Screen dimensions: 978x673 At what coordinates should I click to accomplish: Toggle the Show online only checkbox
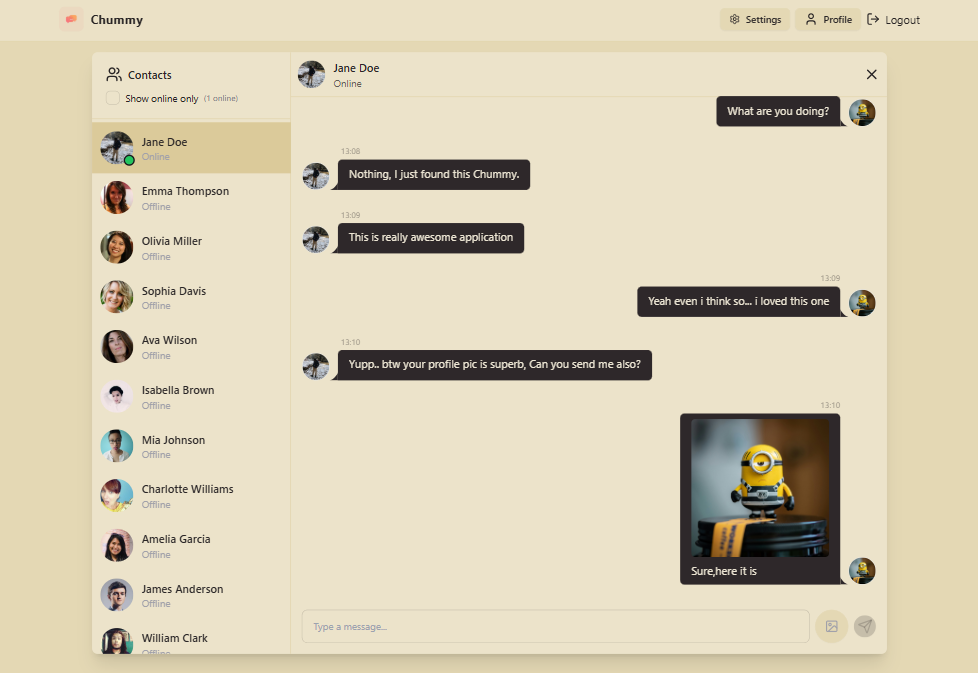(113, 98)
